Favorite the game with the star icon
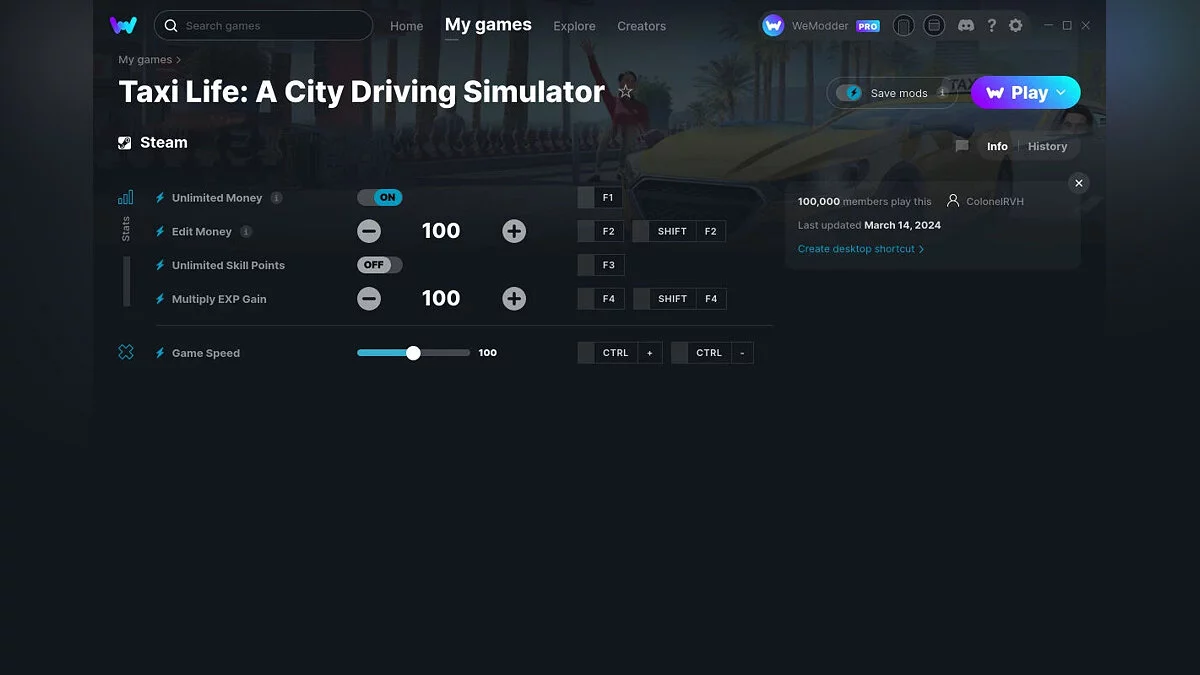Screen dimensions: 1200x675 (625, 92)
